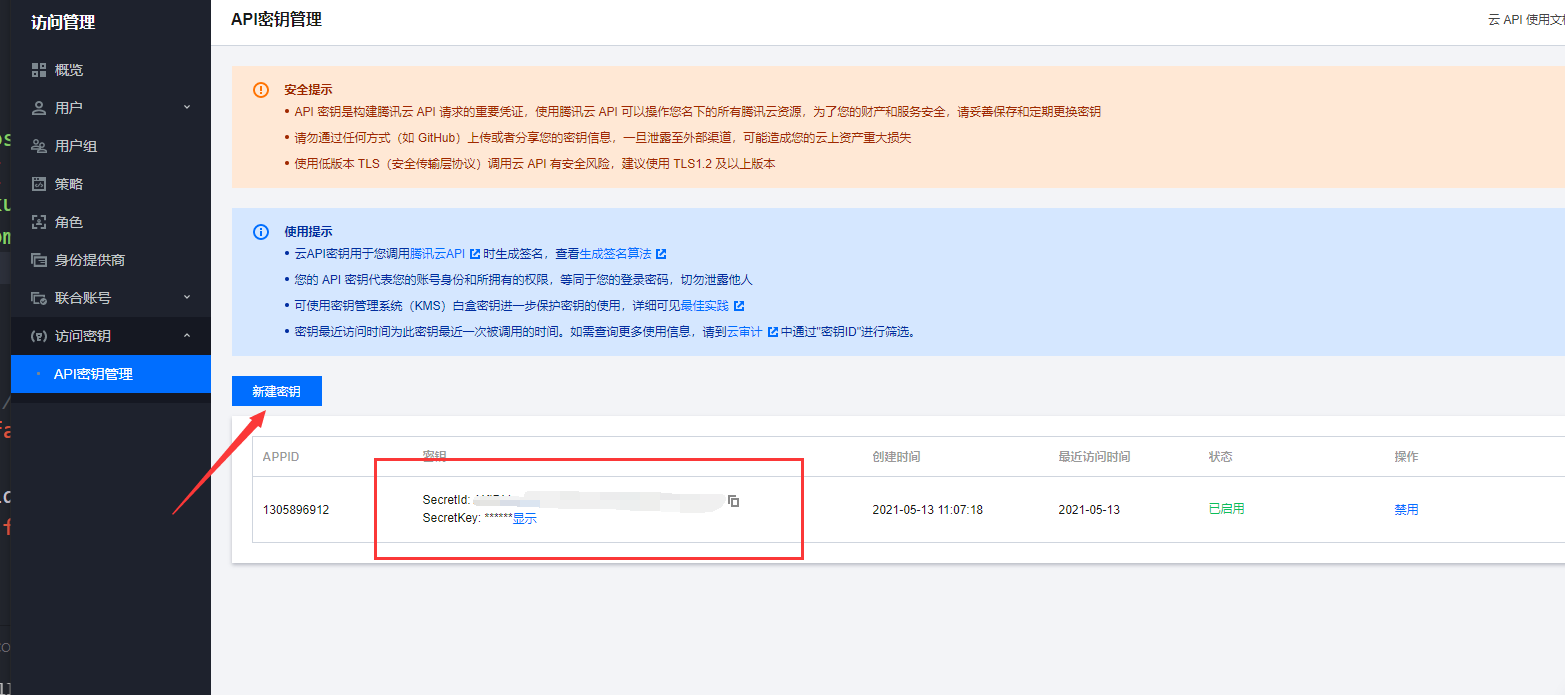The image size is (1565, 695).
Task: Click creation time 2021-05-13 11:07:18
Action: 927,510
